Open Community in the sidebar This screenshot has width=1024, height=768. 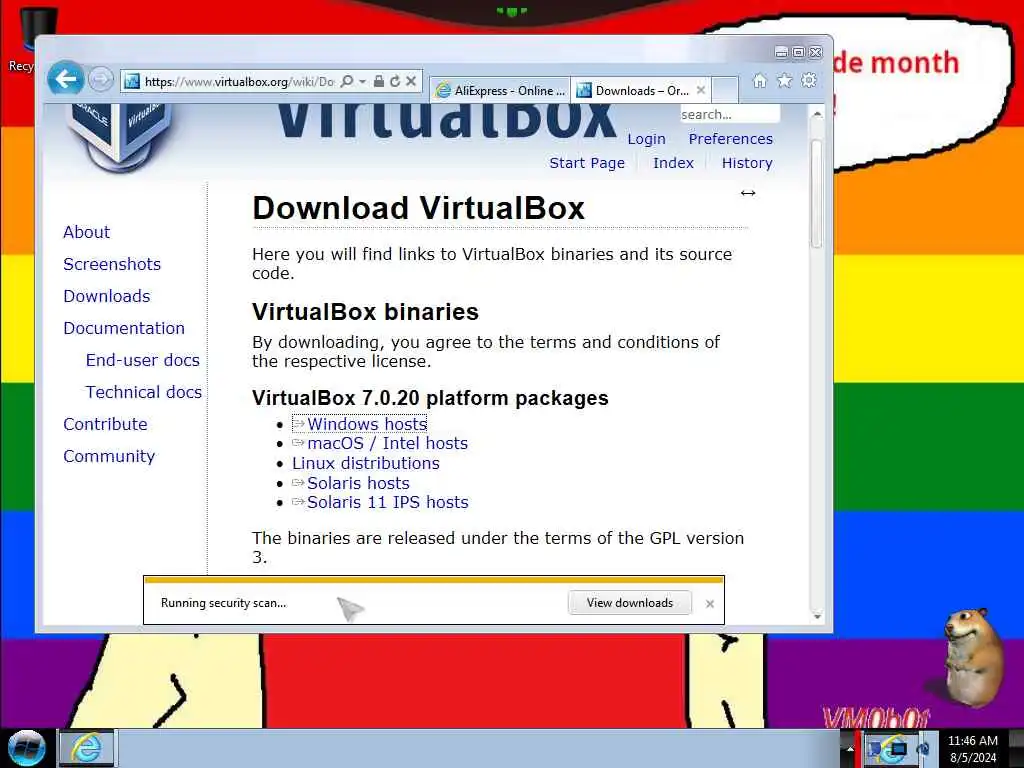[x=109, y=456]
